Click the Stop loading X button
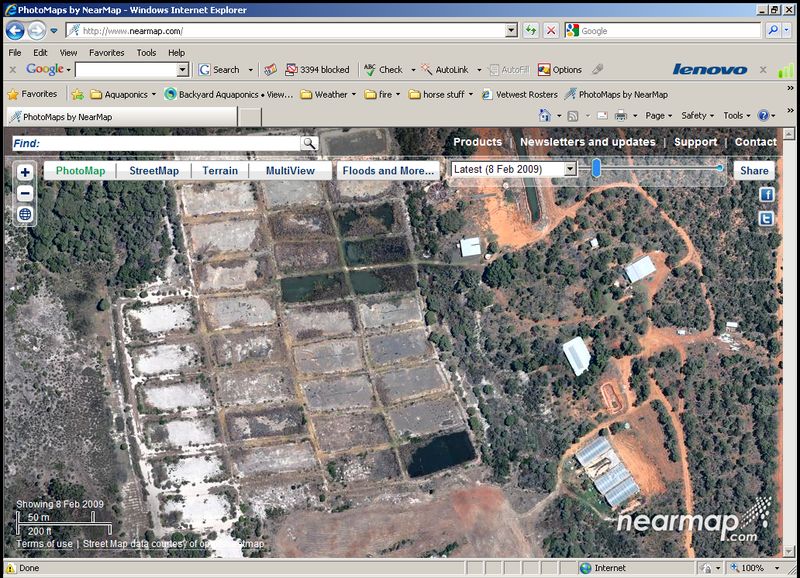 (x=551, y=31)
